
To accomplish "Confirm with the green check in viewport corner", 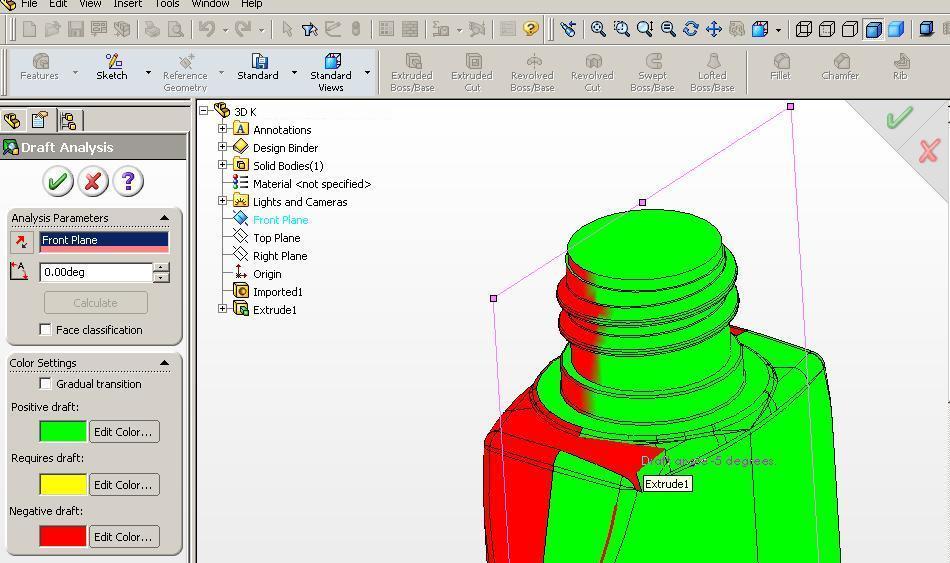I will click(x=899, y=117).
